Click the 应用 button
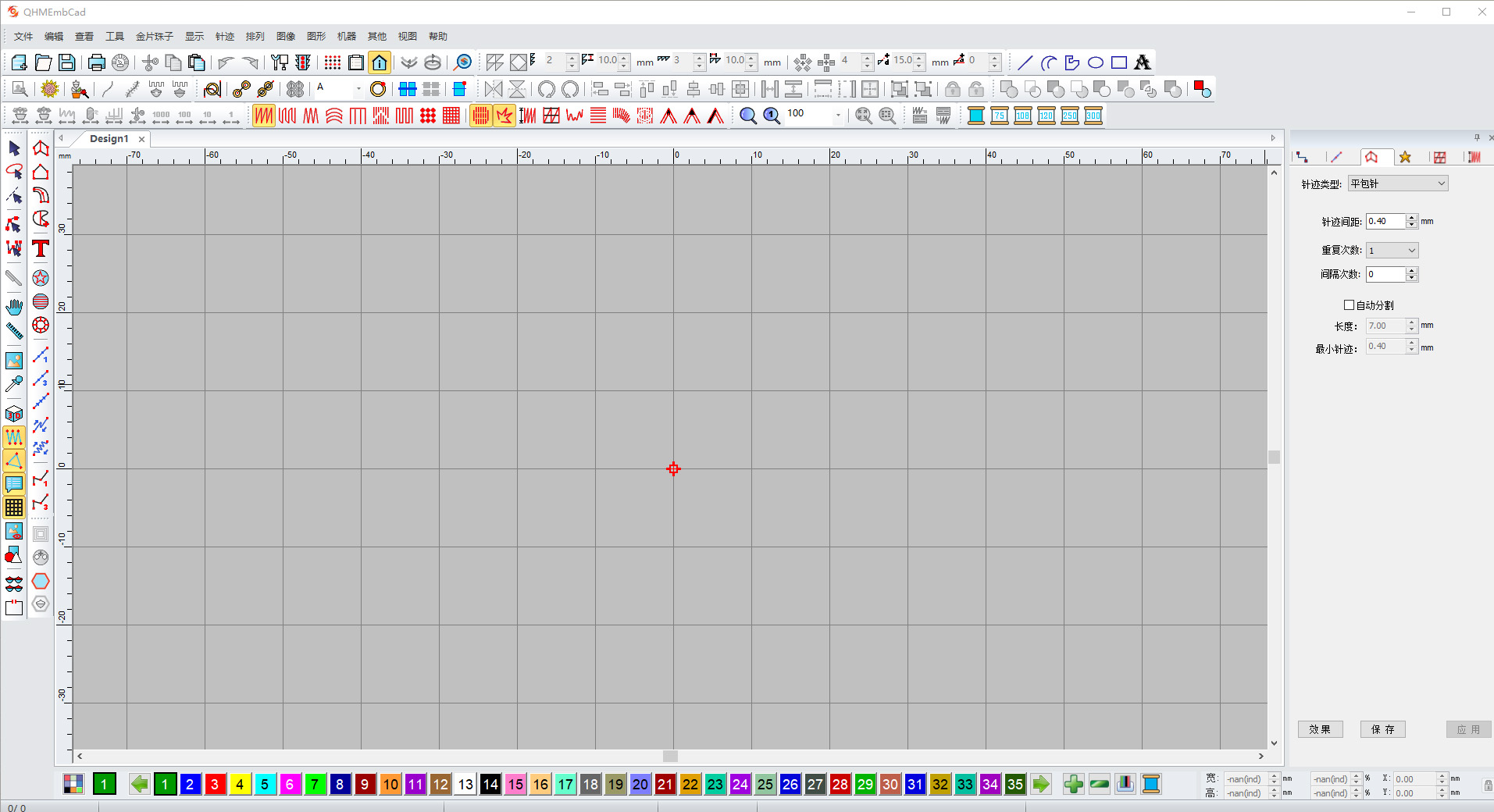Viewport: 1494px width, 812px height. [1469, 729]
